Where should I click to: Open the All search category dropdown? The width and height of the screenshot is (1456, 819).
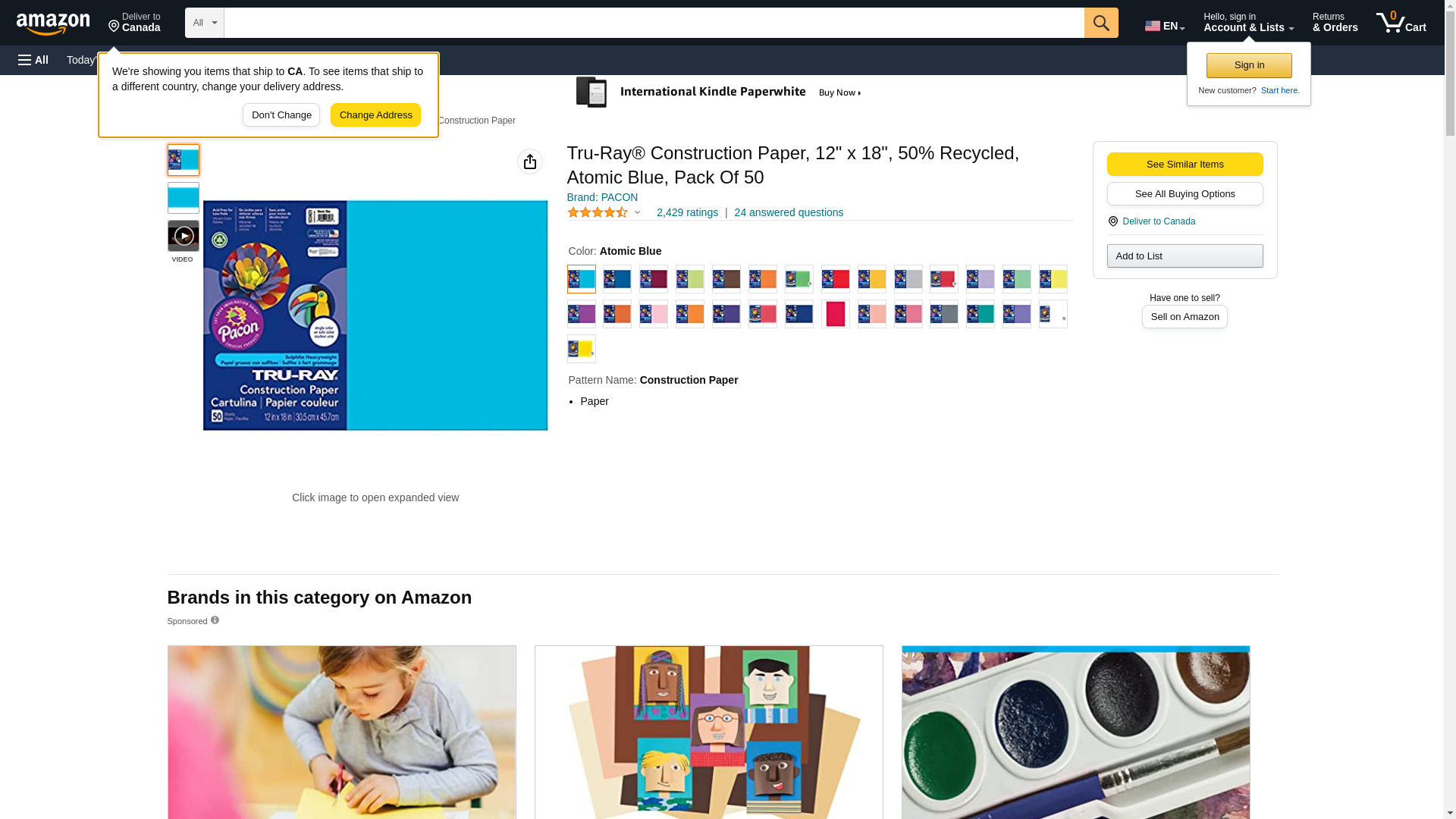point(205,23)
